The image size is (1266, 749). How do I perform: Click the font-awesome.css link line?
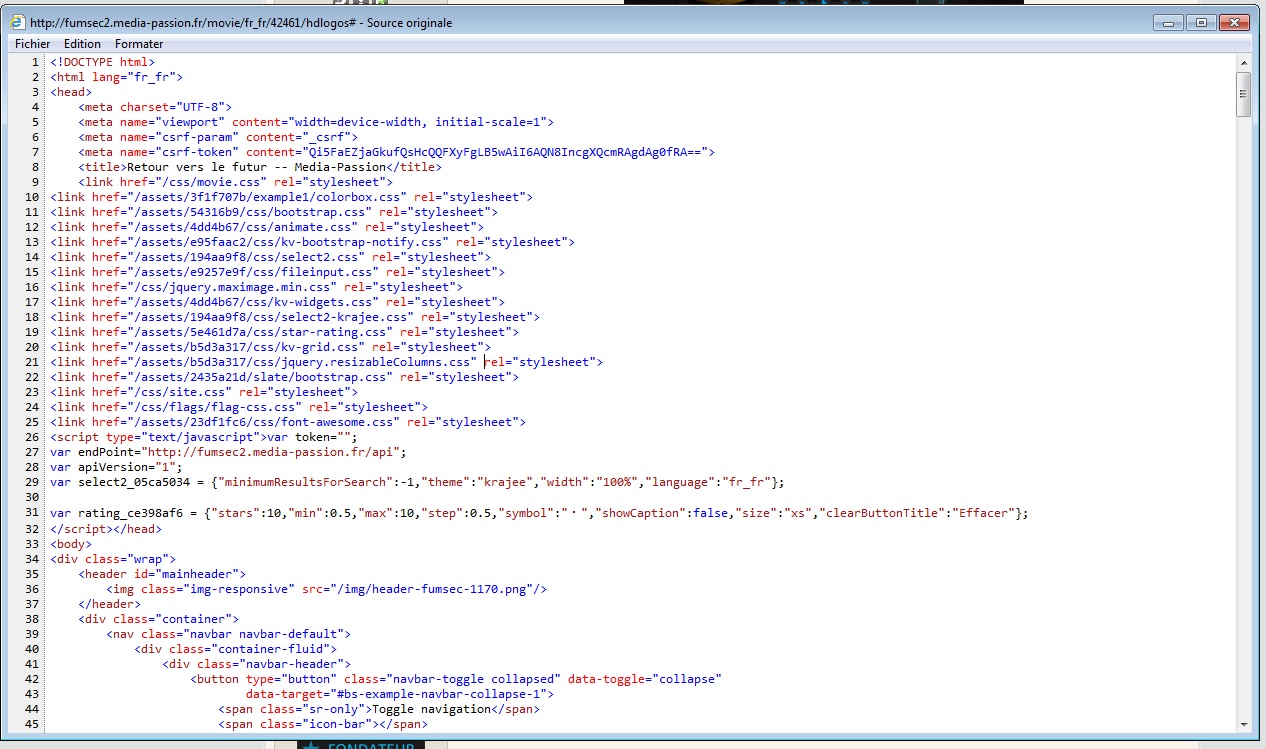tap(288, 422)
